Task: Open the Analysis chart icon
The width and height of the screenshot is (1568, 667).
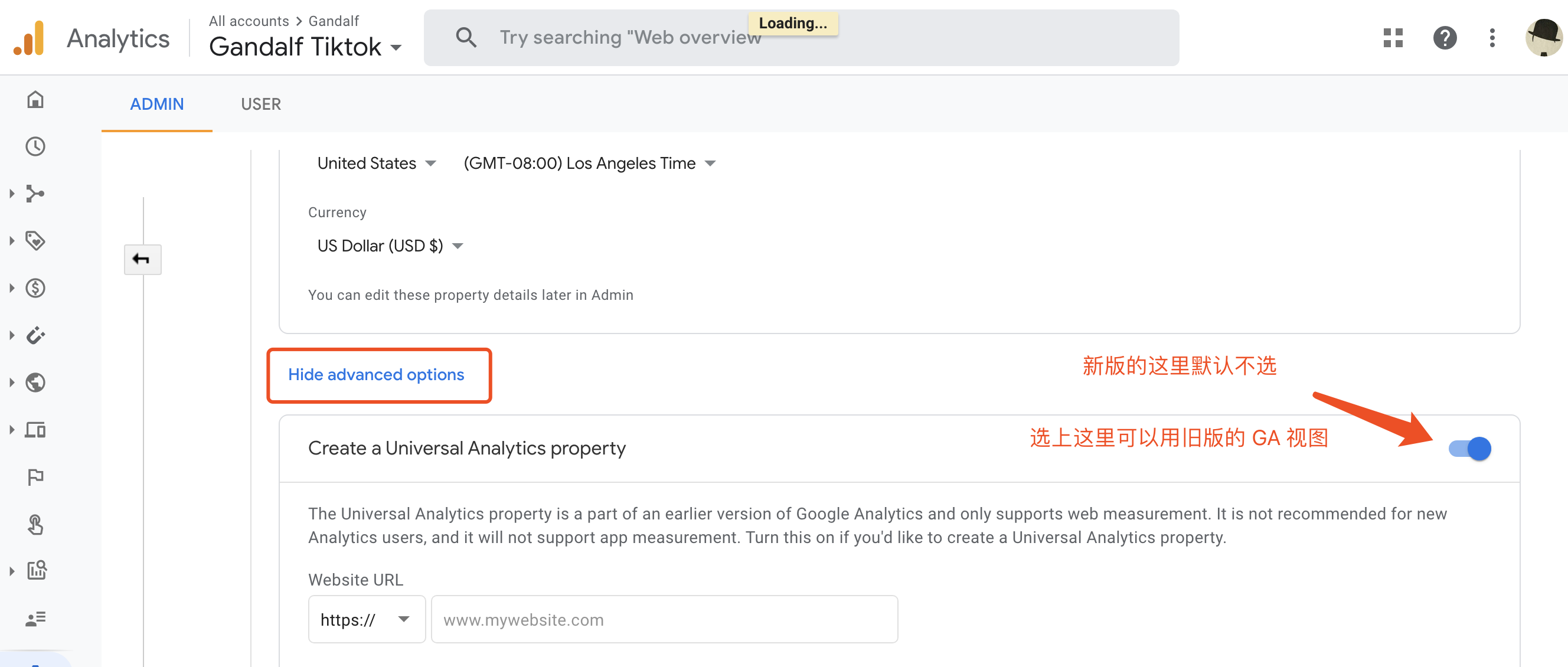Action: [37, 570]
